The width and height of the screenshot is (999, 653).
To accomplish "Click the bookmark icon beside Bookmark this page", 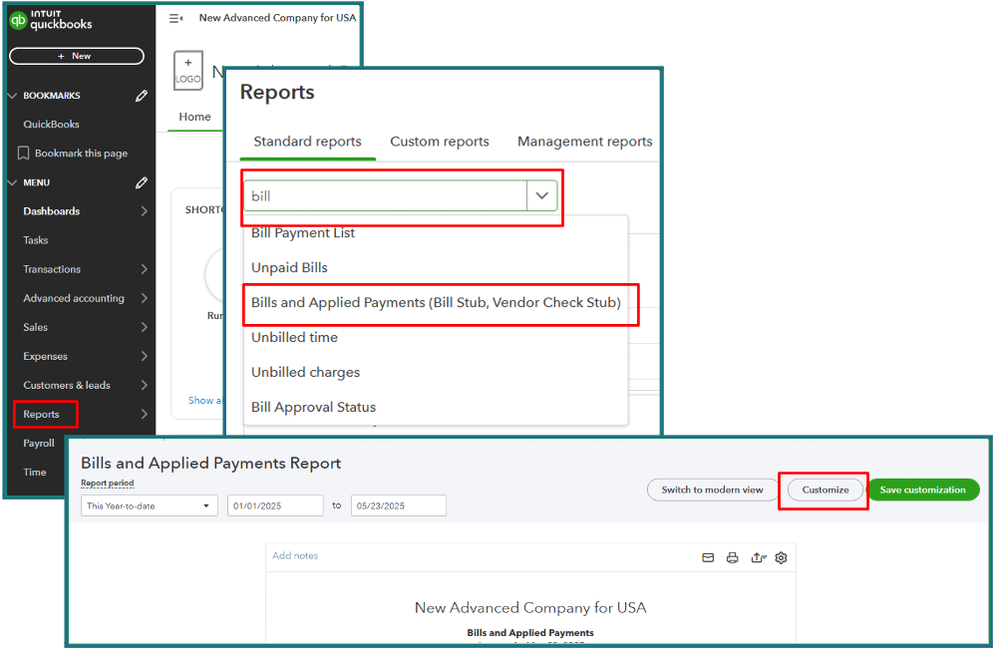I will 24,154.
